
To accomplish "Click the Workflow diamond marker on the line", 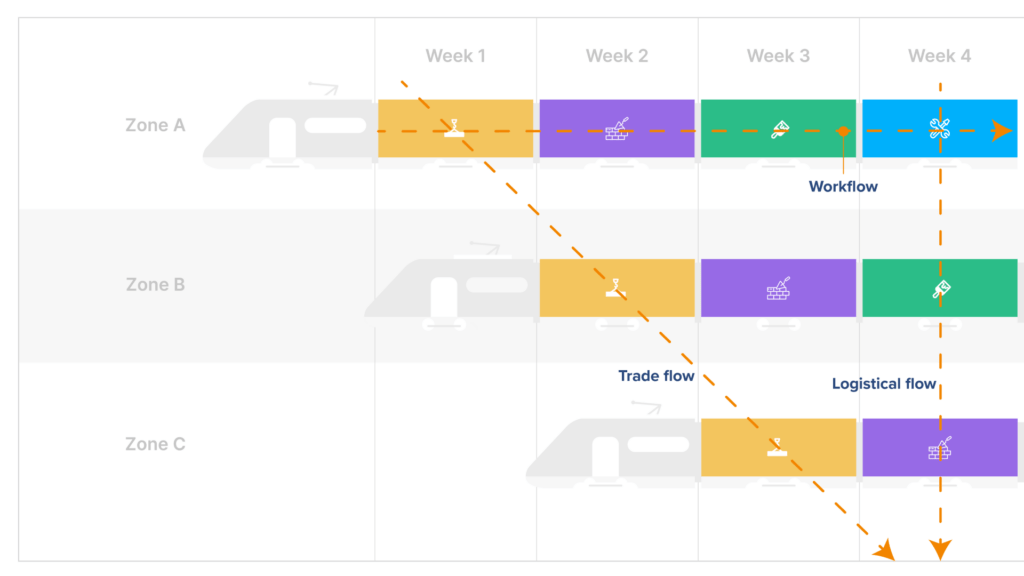I will (844, 131).
